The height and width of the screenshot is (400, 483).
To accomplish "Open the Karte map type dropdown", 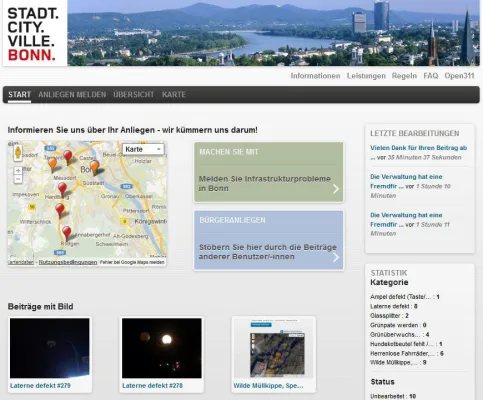I will point(143,149).
